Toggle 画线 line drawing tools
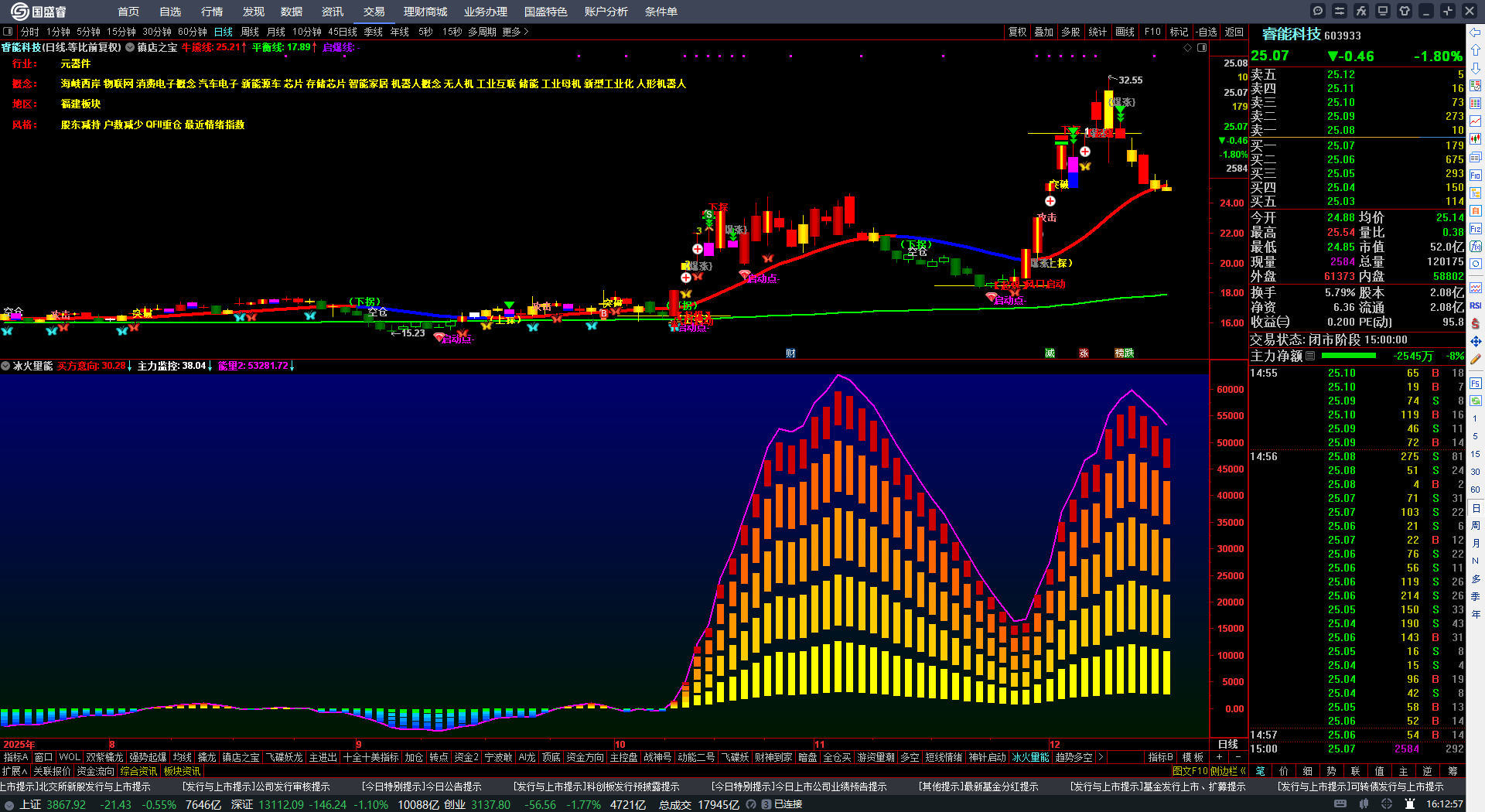The height and width of the screenshot is (812, 1485). coord(1125,32)
